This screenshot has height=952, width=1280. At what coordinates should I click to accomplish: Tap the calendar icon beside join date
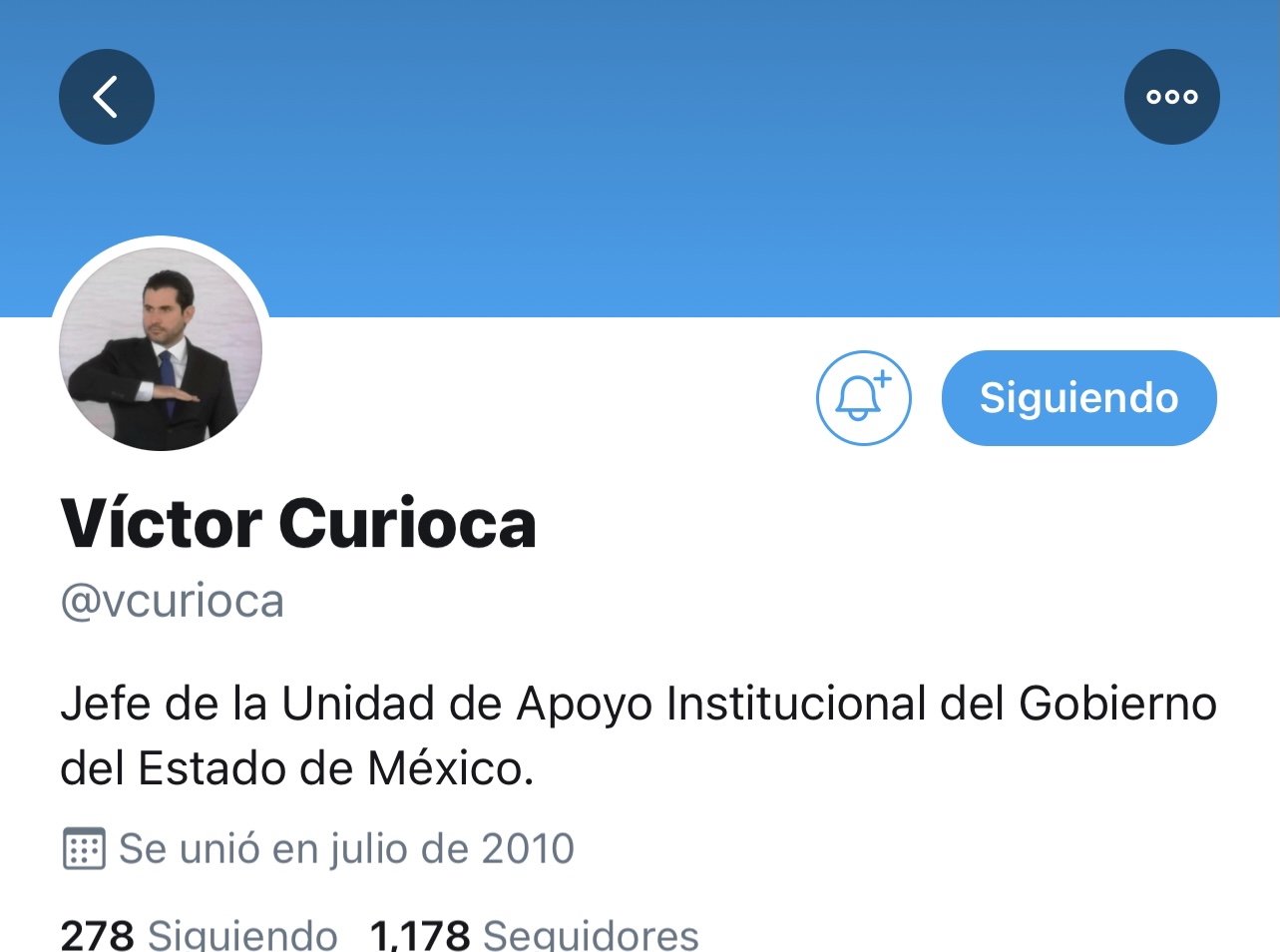(x=84, y=849)
